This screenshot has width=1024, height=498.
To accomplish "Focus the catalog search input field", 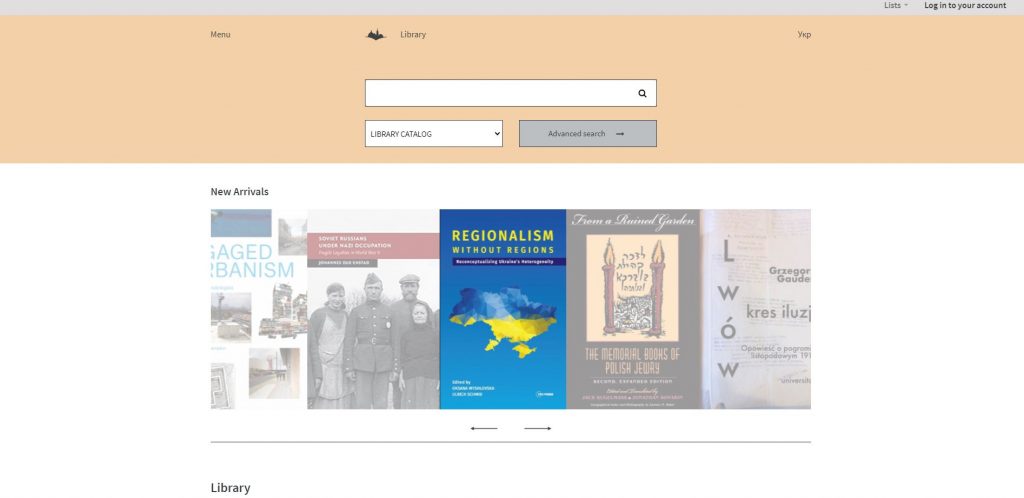I will 500,93.
